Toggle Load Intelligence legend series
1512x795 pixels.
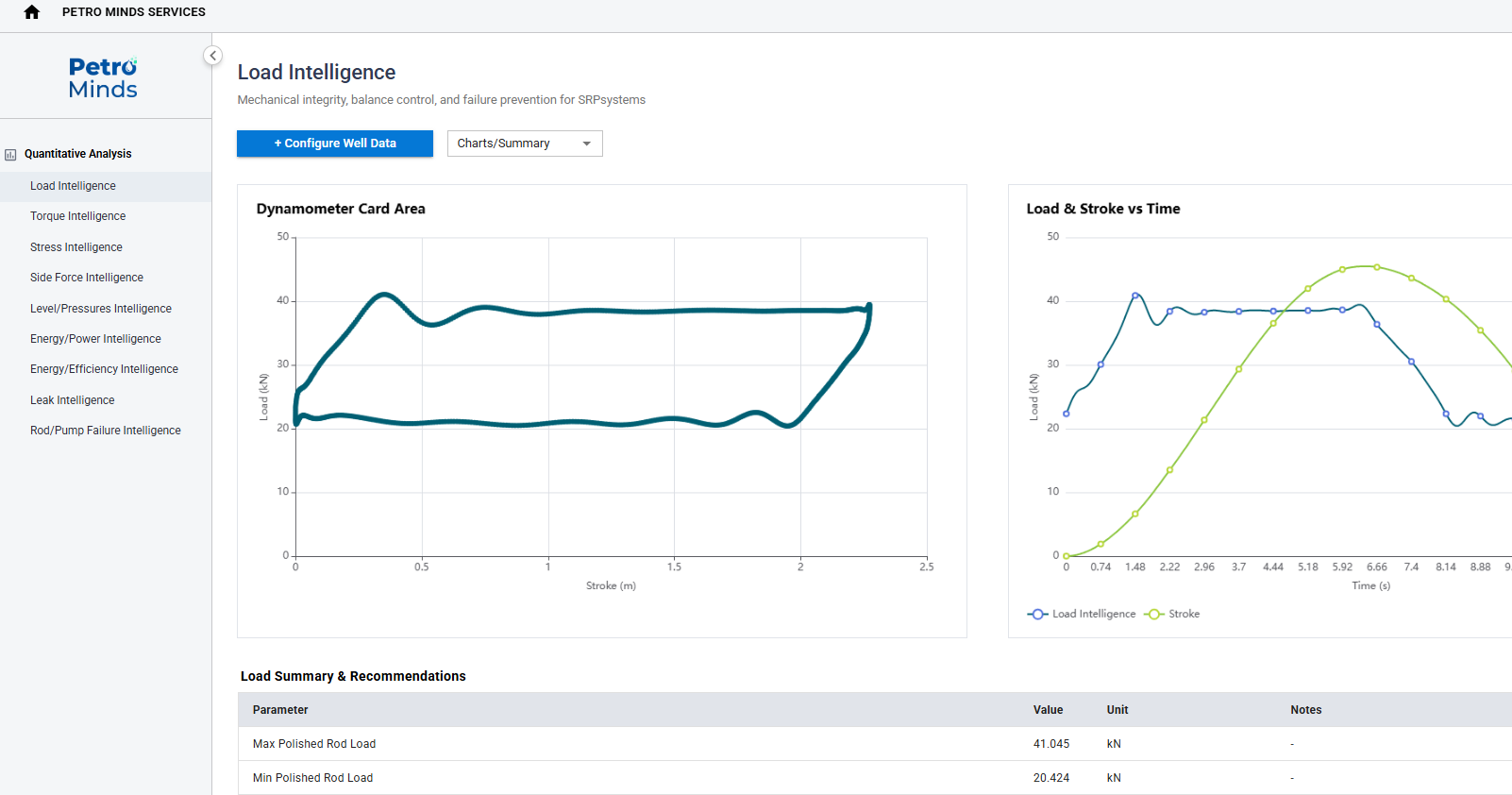point(1083,614)
